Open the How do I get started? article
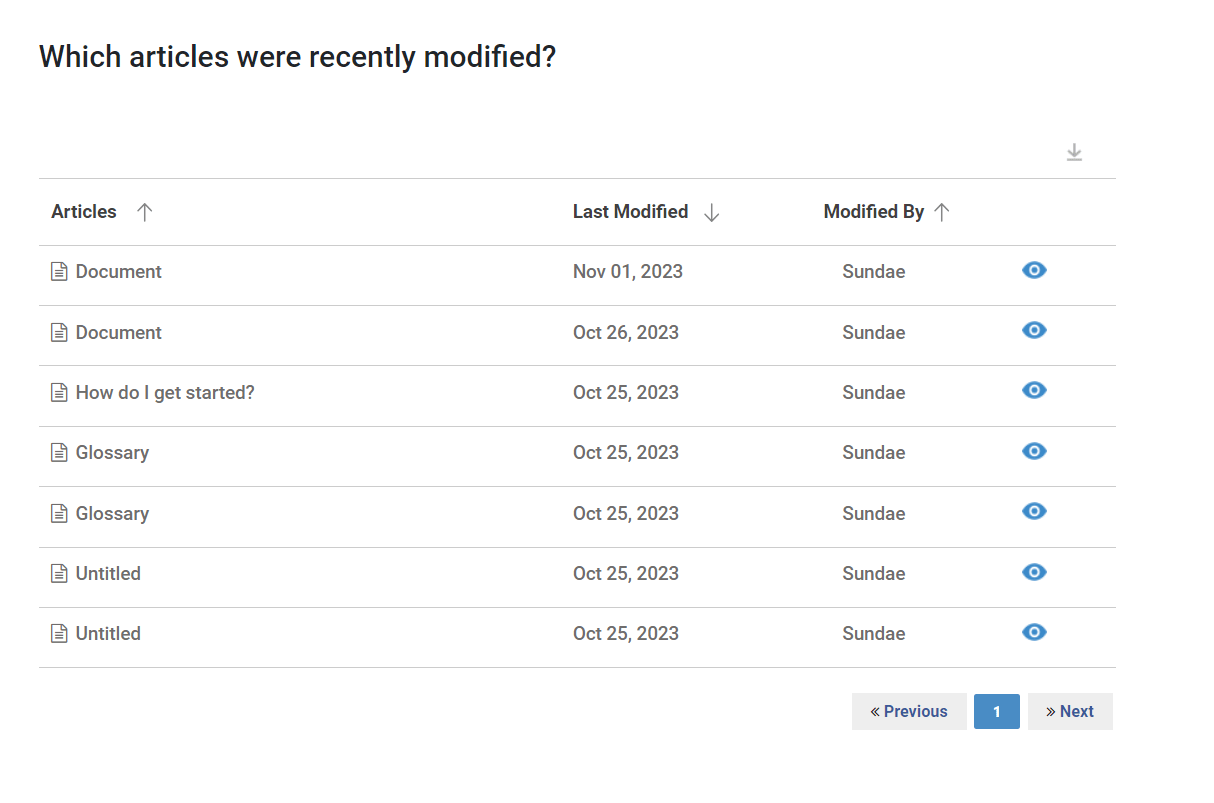 pyautogui.click(x=165, y=393)
